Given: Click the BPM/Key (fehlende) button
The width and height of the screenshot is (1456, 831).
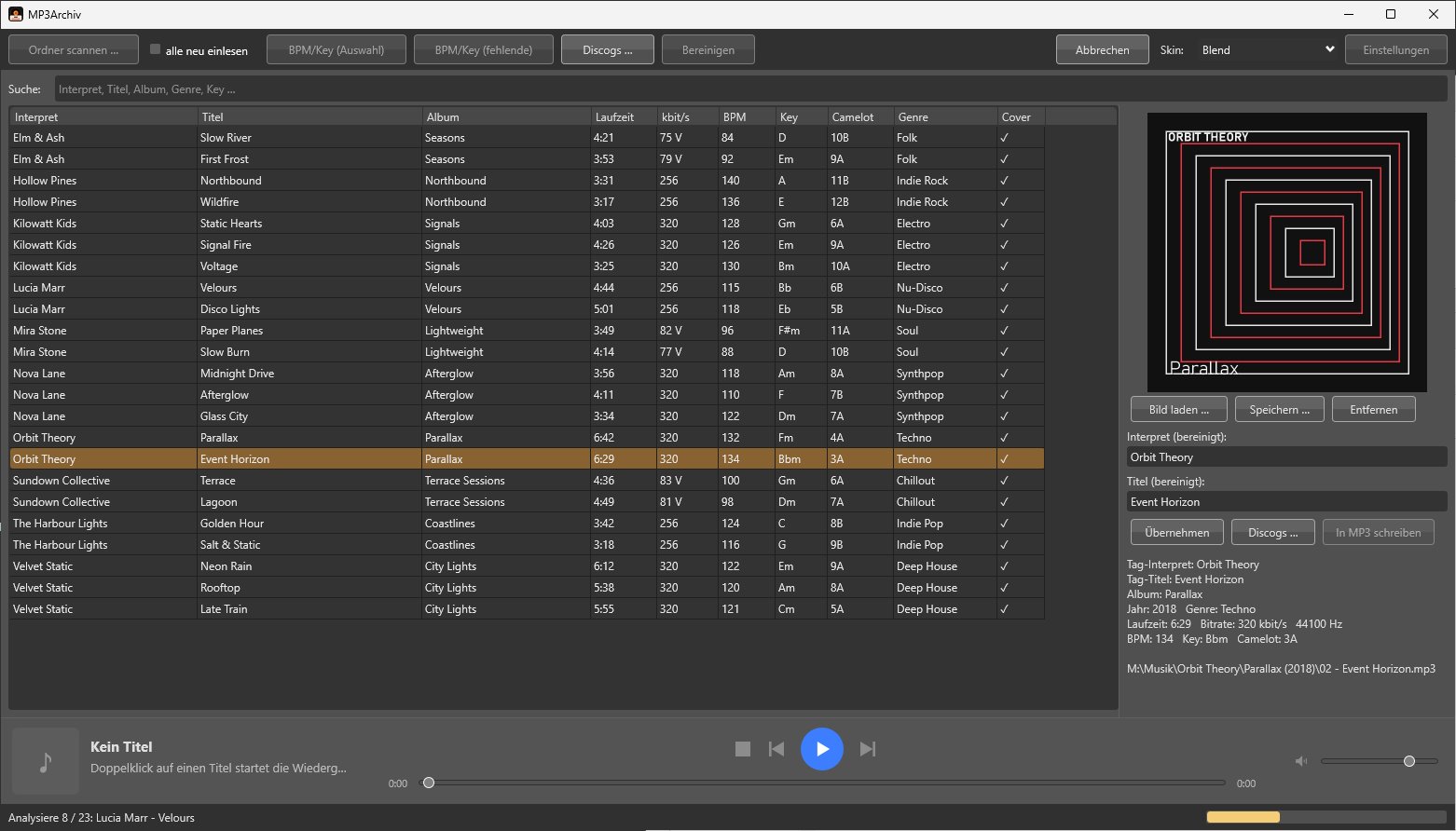Looking at the screenshot, I should (x=484, y=50).
